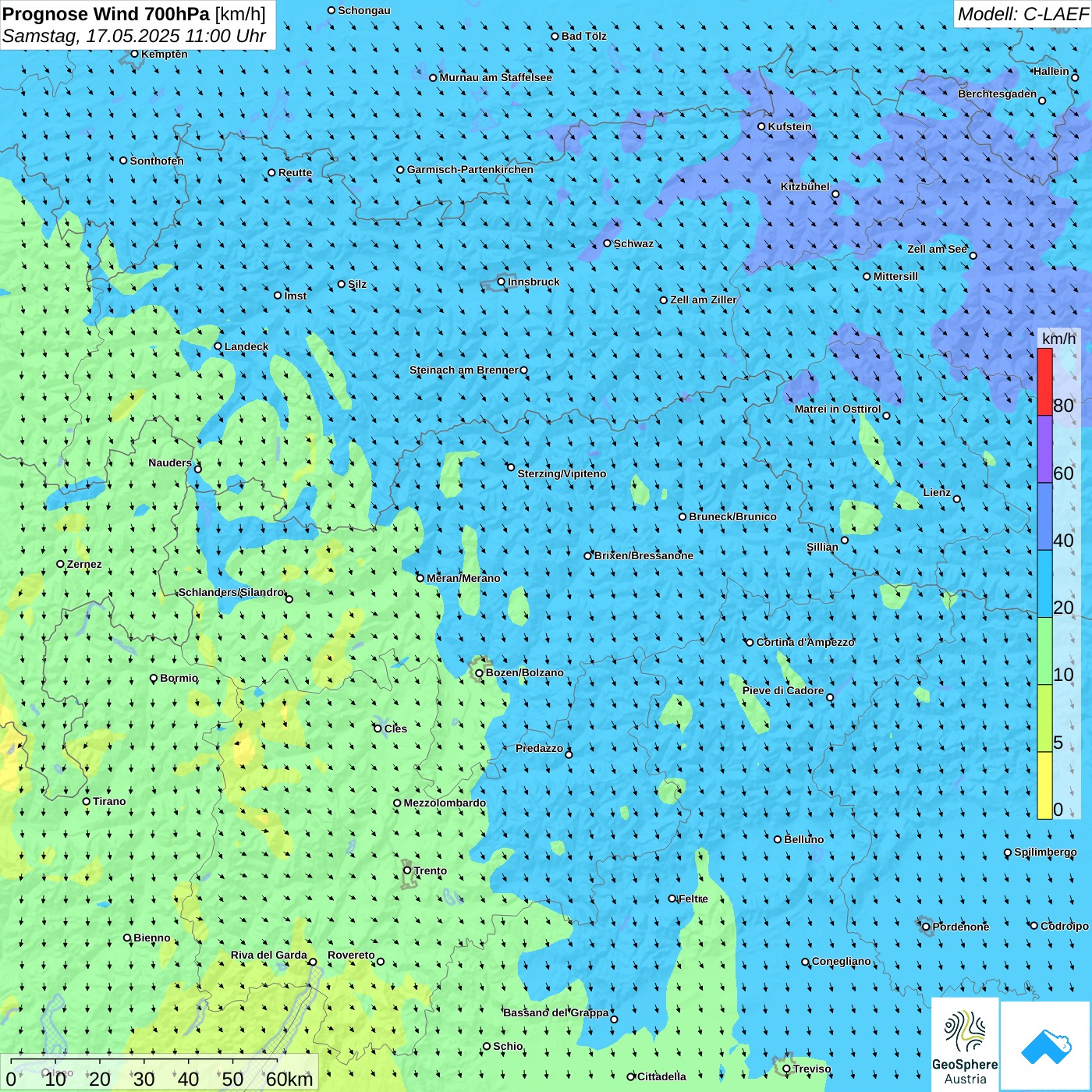Click the 'Bruneck/Brunico' label

pyautogui.click(x=733, y=516)
